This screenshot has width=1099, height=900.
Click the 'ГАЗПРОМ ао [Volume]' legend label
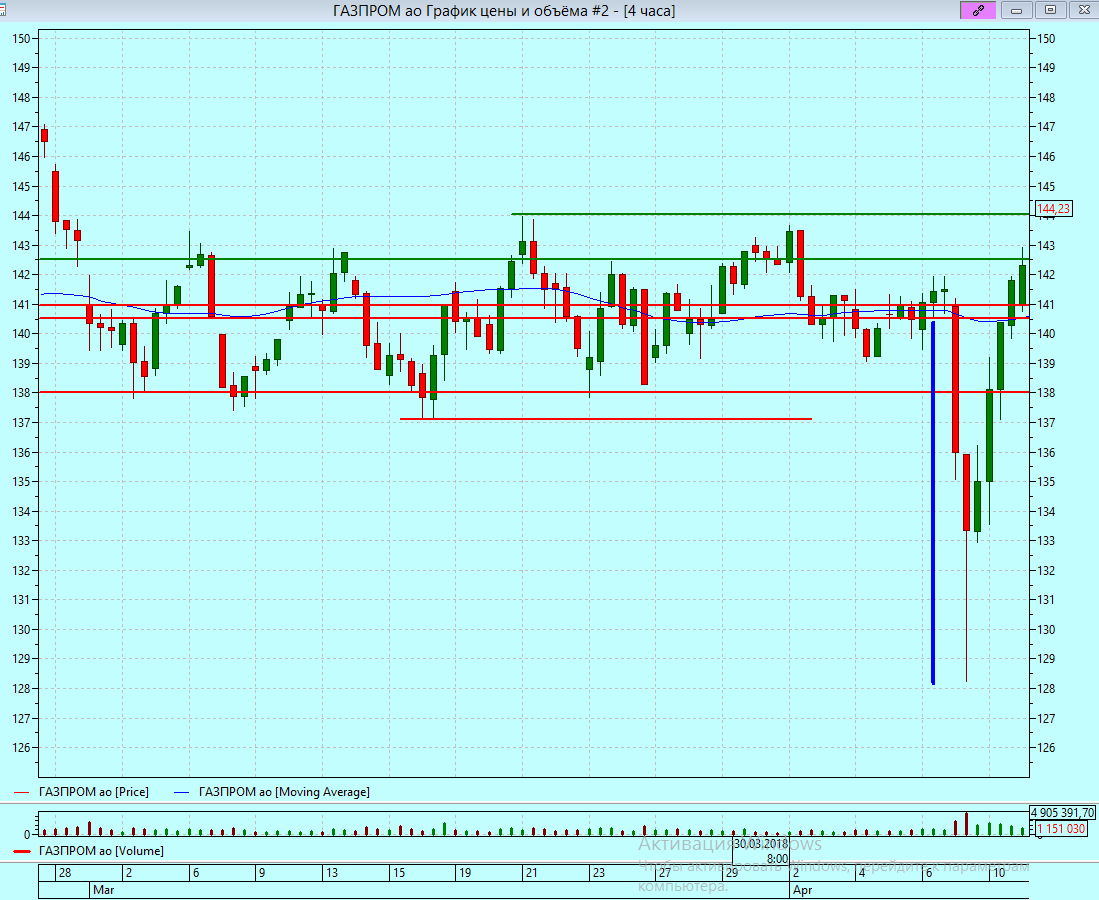coord(101,850)
